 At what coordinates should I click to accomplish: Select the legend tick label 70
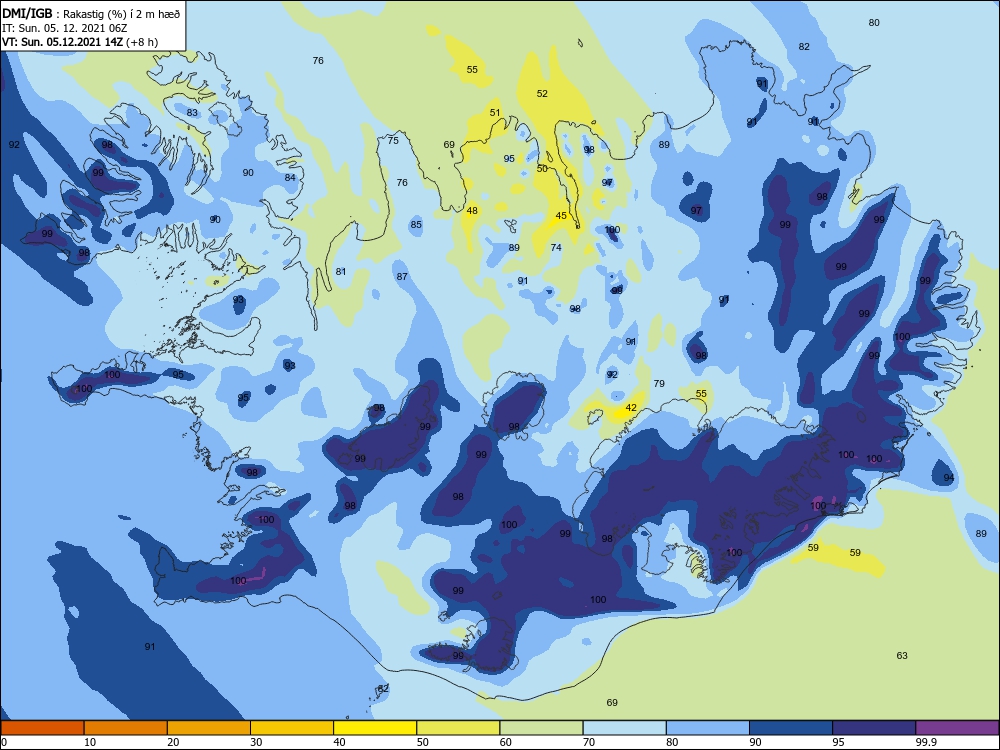589,742
